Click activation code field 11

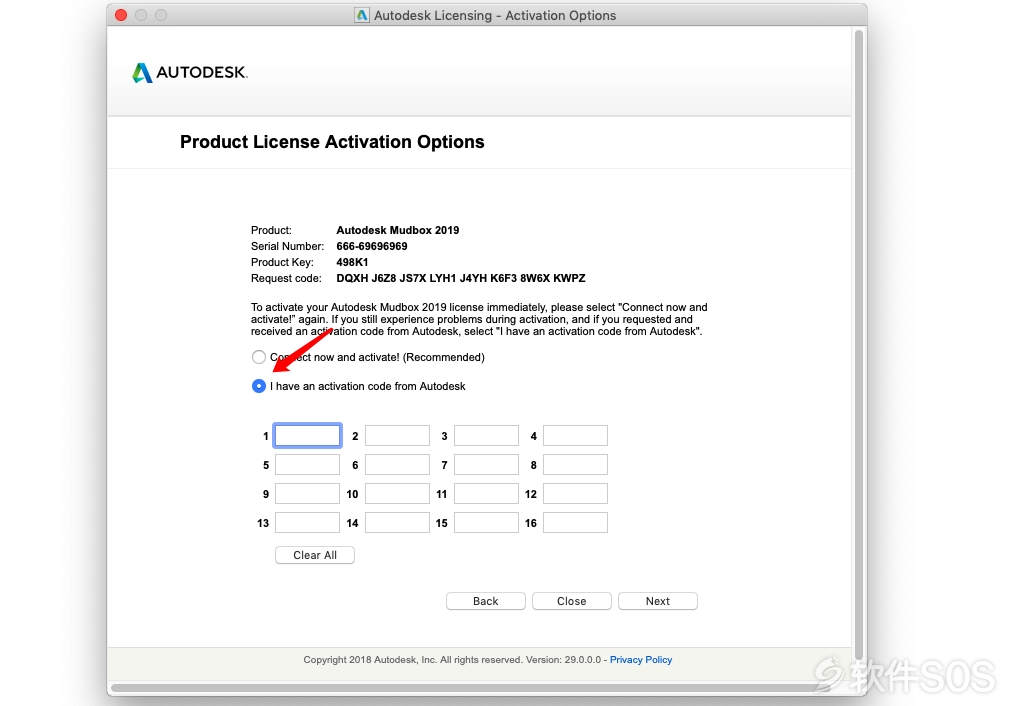pos(486,494)
